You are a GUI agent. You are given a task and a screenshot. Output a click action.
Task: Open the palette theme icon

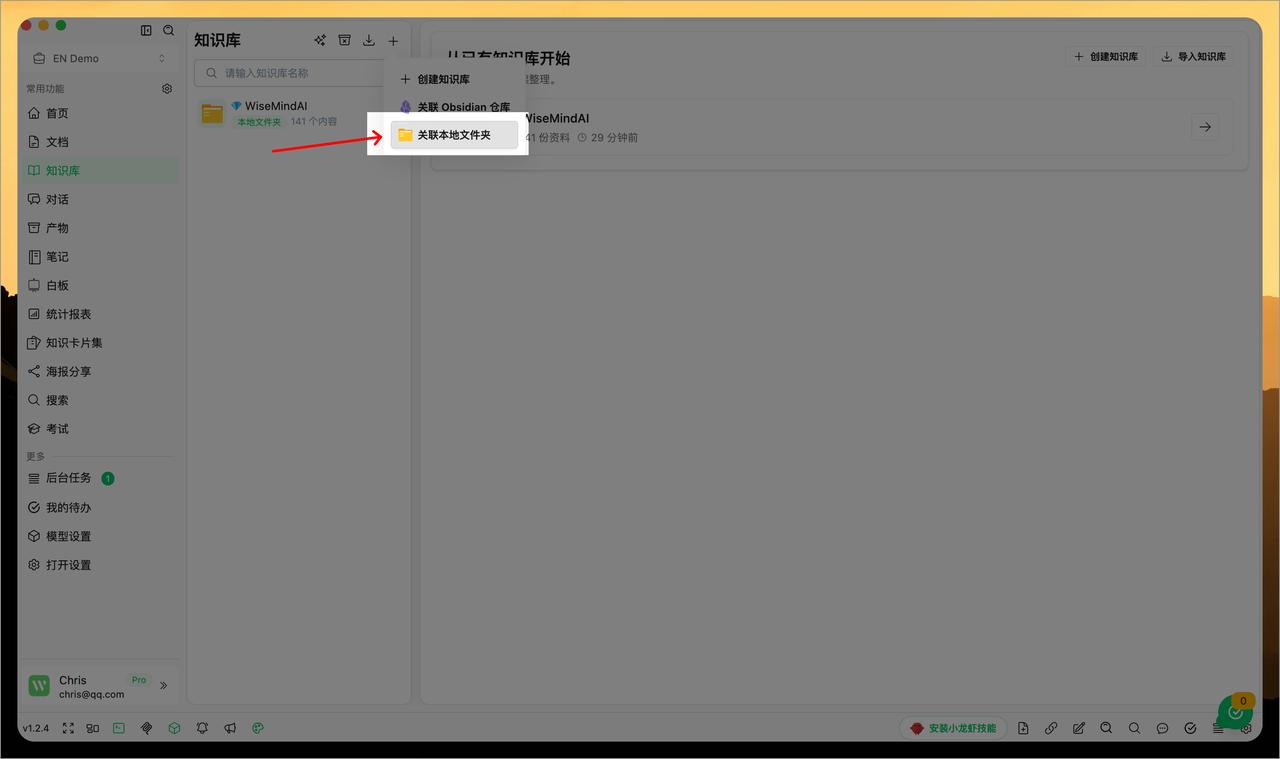(x=258, y=728)
